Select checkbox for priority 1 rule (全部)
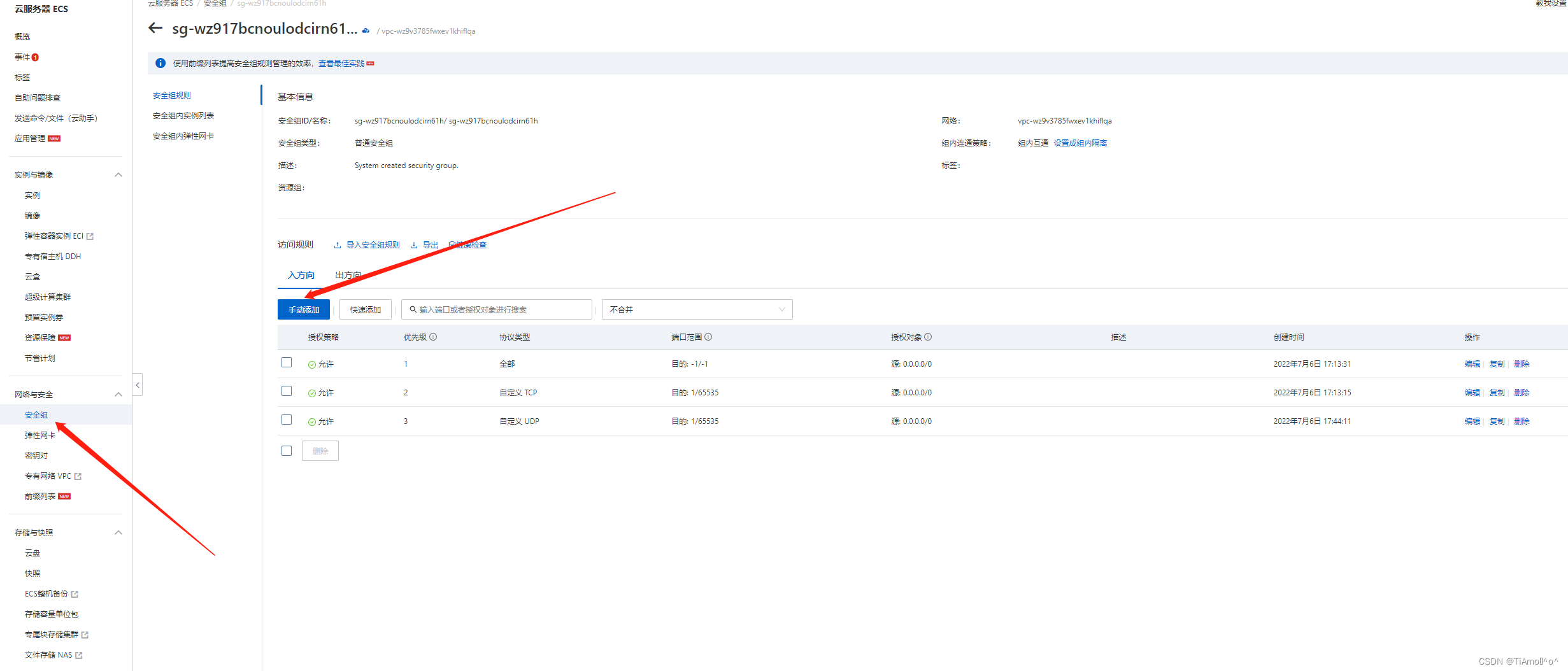Image resolution: width=1568 pixels, height=671 pixels. pos(287,362)
